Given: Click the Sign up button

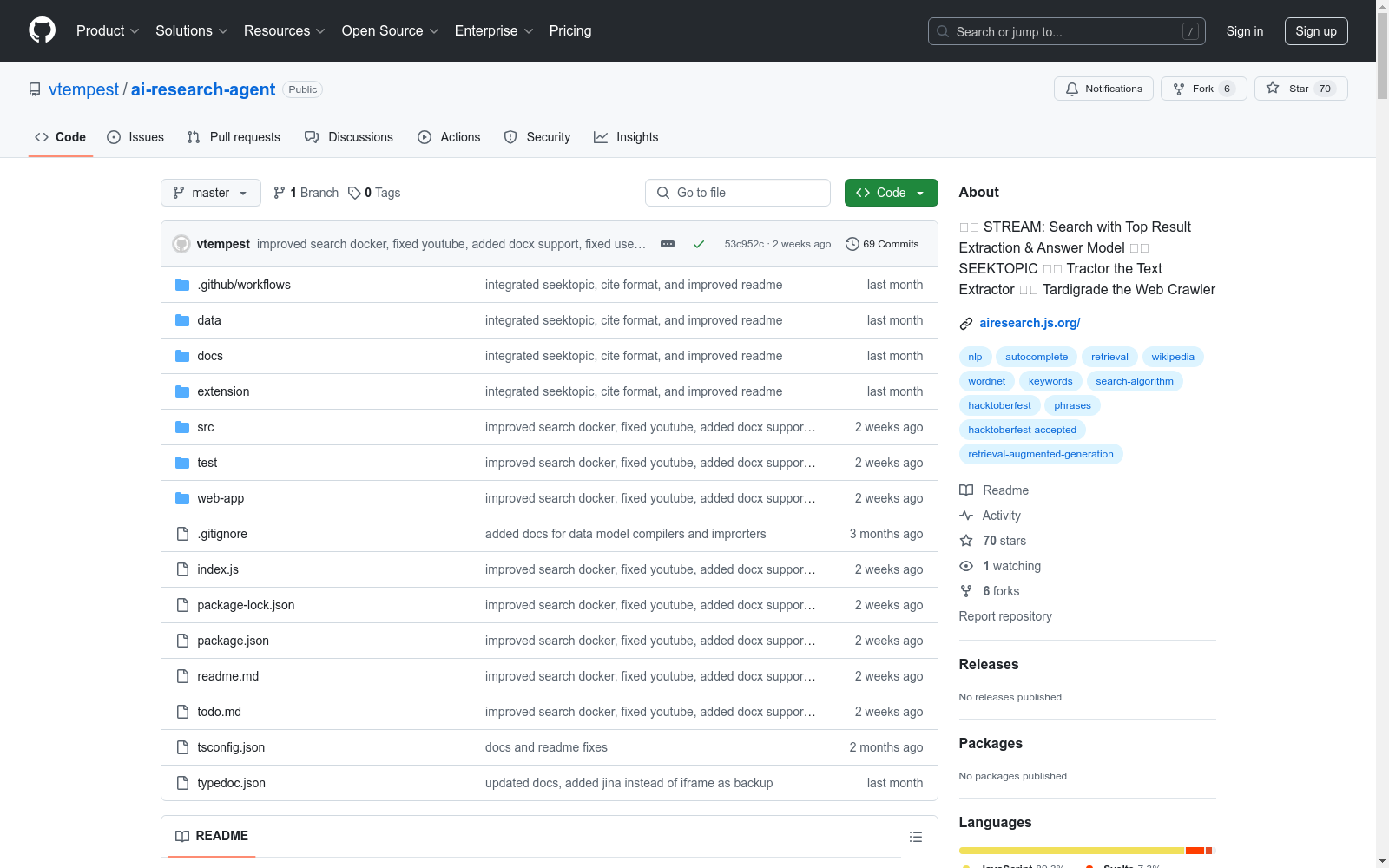Looking at the screenshot, I should pos(1316,31).
